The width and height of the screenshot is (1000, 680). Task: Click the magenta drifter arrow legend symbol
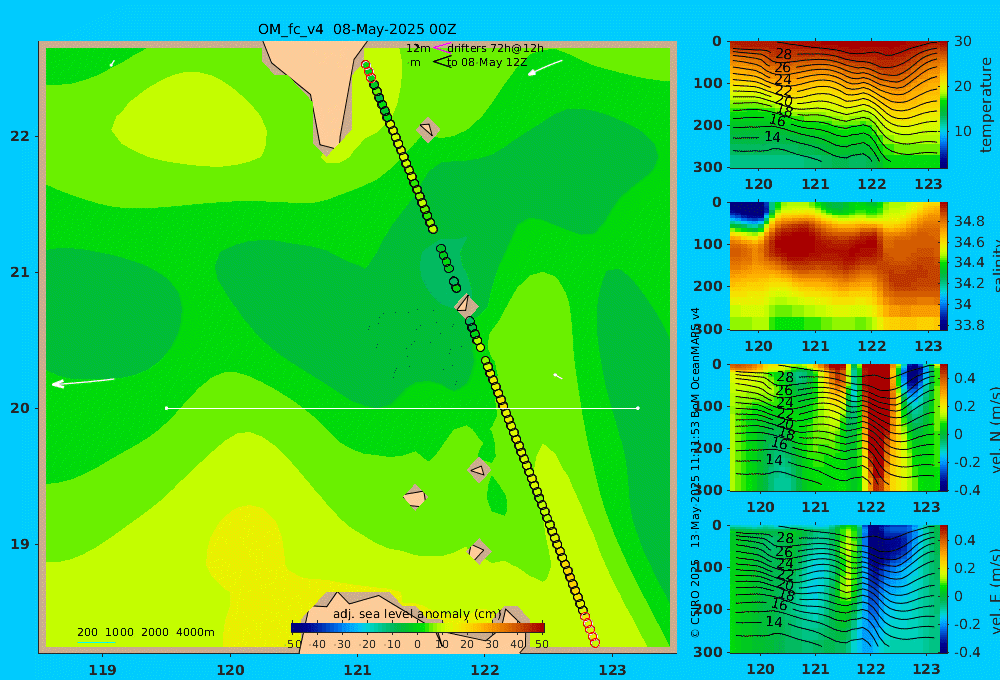coord(441,47)
